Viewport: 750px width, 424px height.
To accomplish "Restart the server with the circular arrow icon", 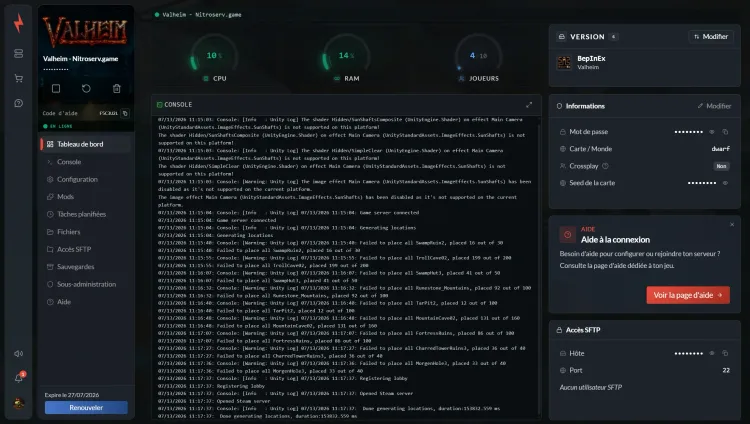I will point(86,89).
